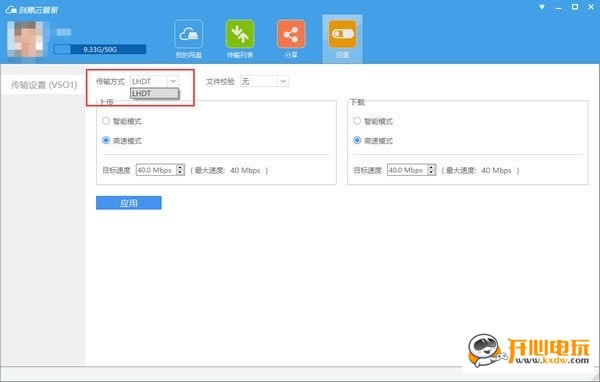Select upload high-speed mode radio button

tap(106, 140)
